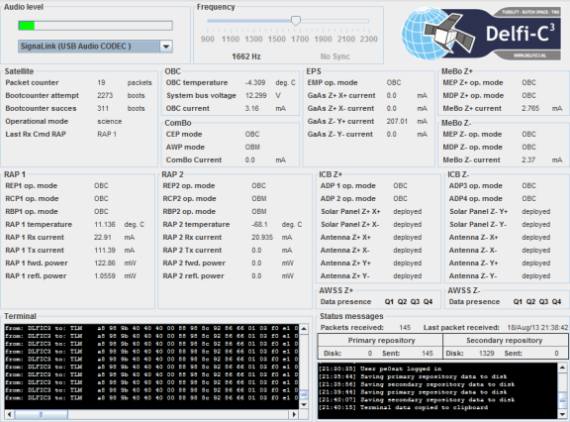Click Q1 indicator in AWSS Z+
Screen dimensions: 570x422
point(389,302)
